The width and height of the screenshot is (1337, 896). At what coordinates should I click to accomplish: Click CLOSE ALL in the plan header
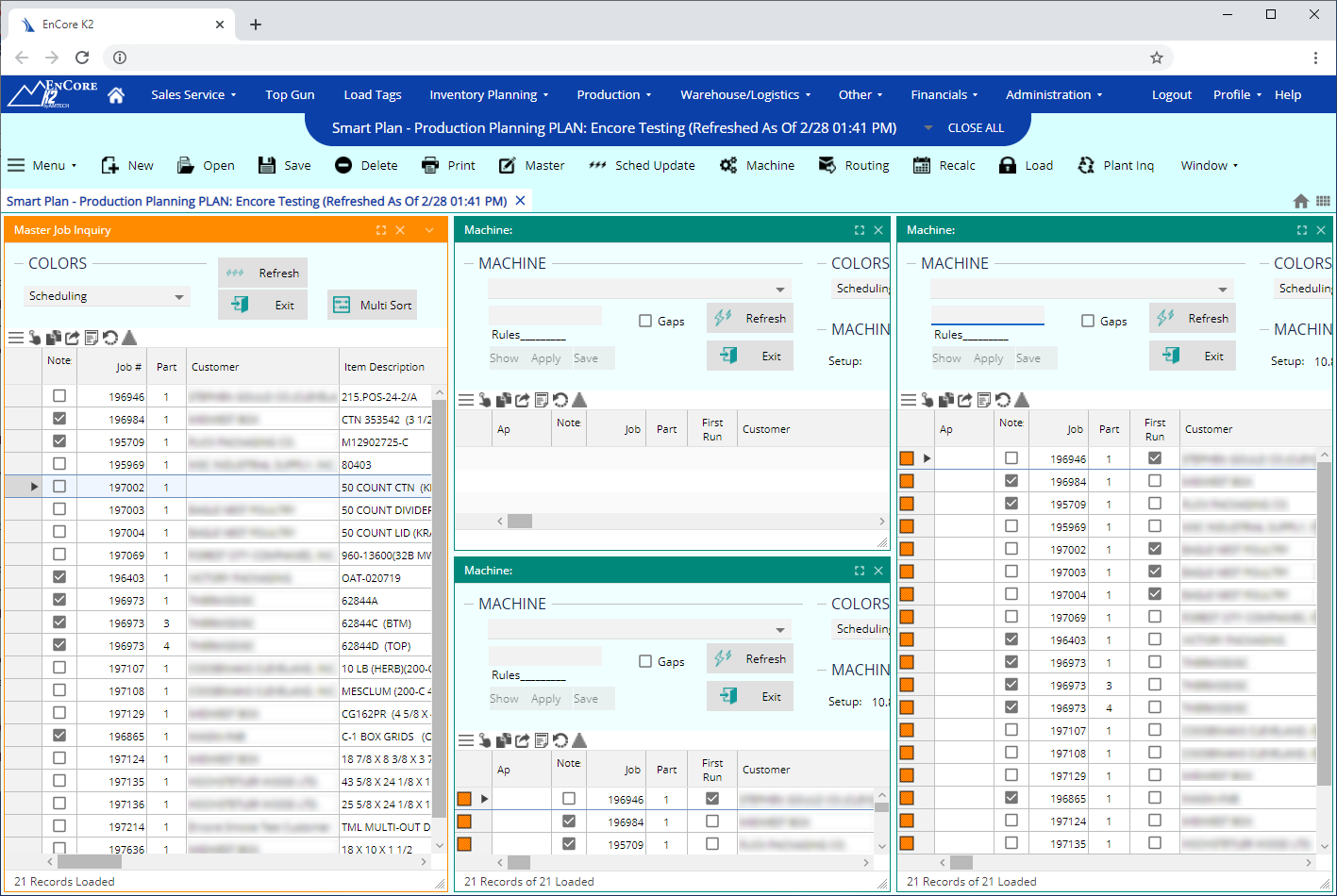[x=976, y=128]
